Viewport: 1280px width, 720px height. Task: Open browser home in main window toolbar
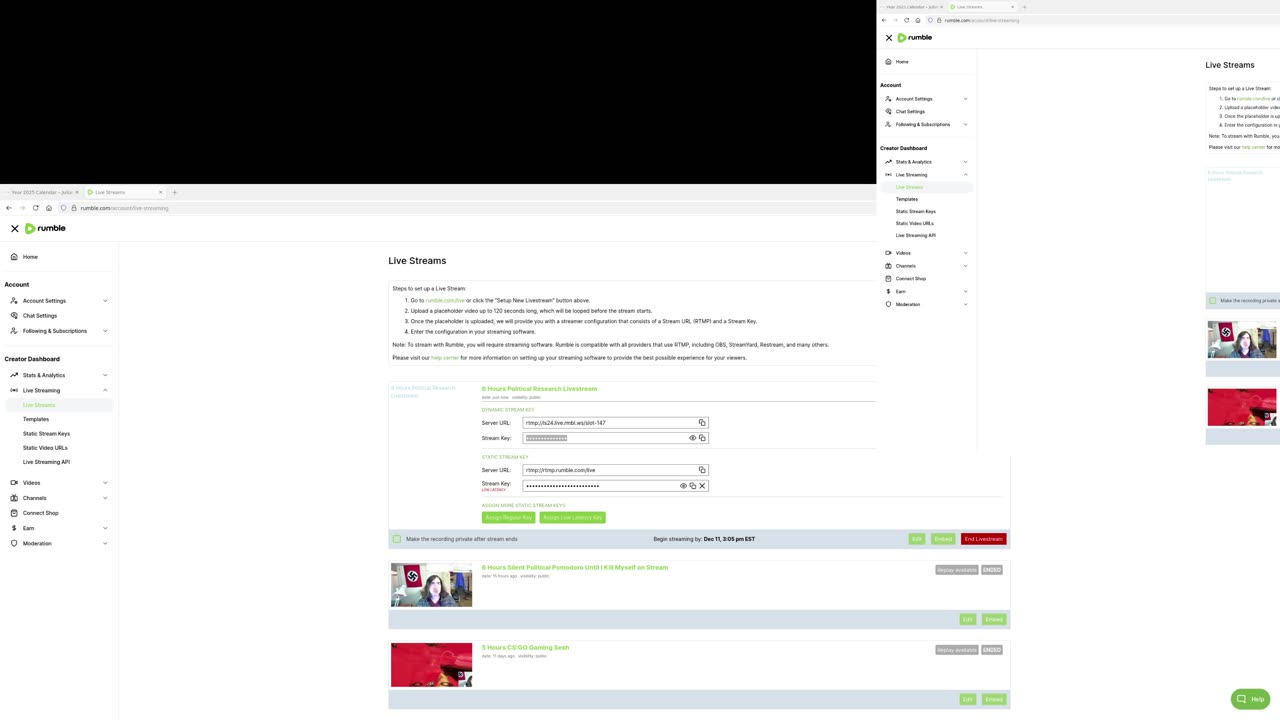48,208
